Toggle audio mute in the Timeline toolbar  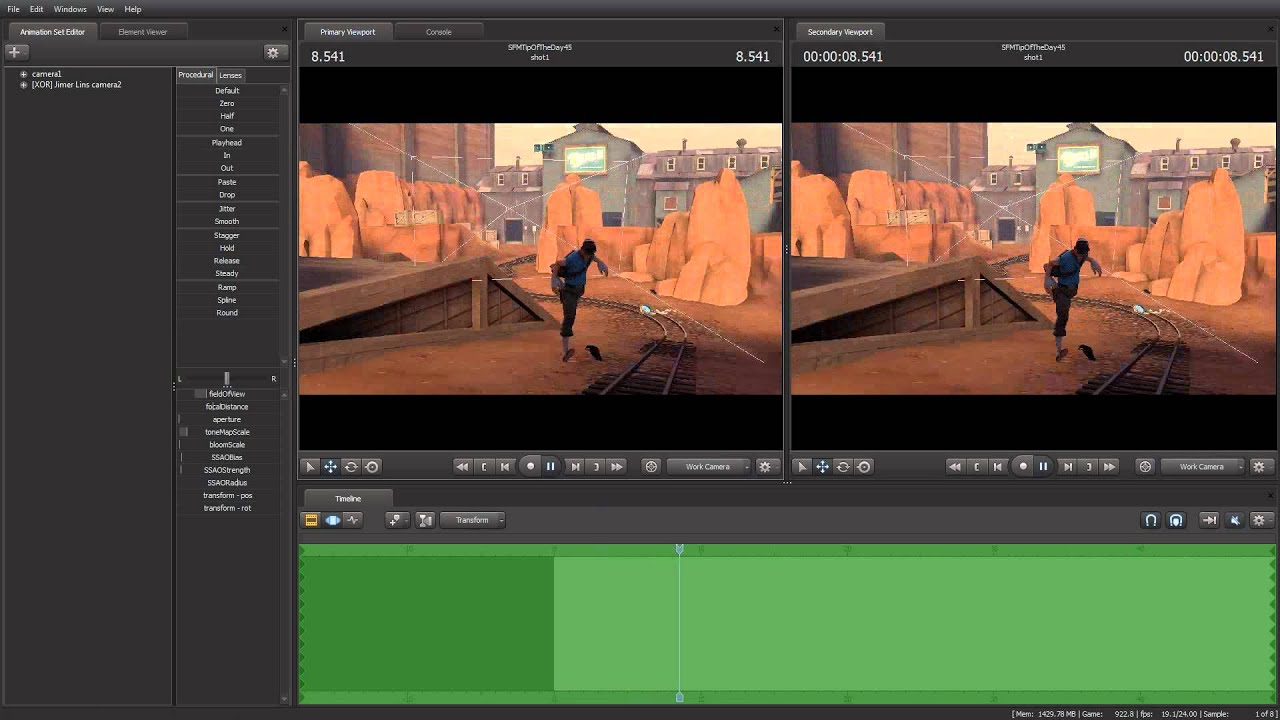click(x=1234, y=520)
